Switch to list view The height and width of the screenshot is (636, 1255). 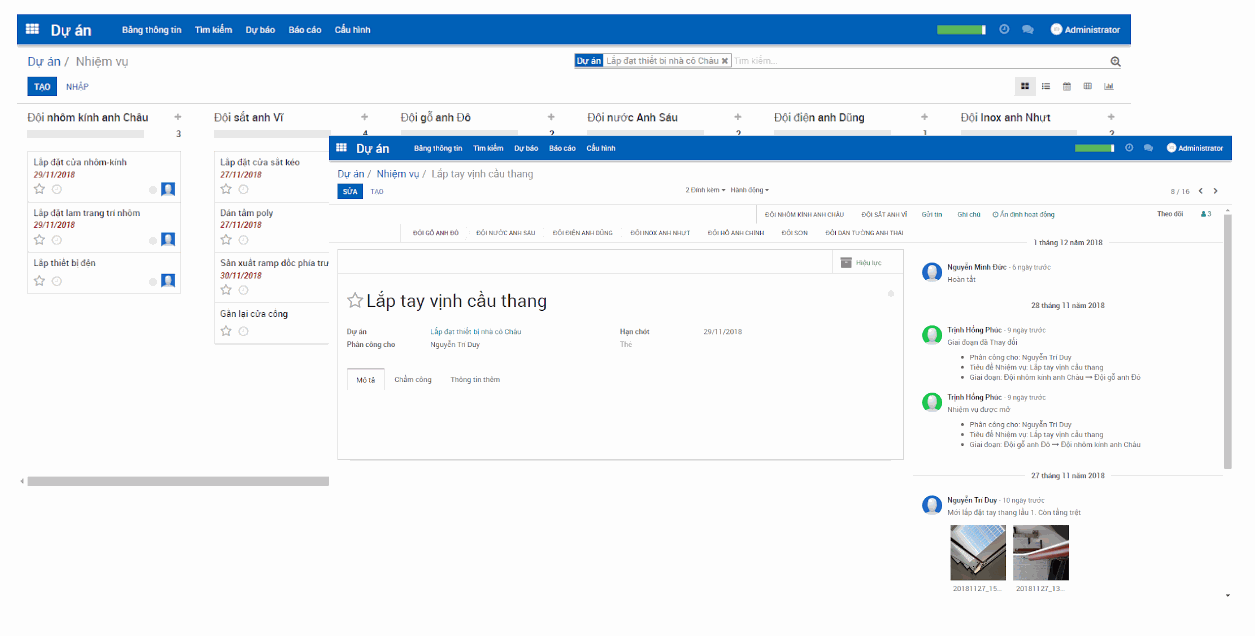pos(1045,86)
